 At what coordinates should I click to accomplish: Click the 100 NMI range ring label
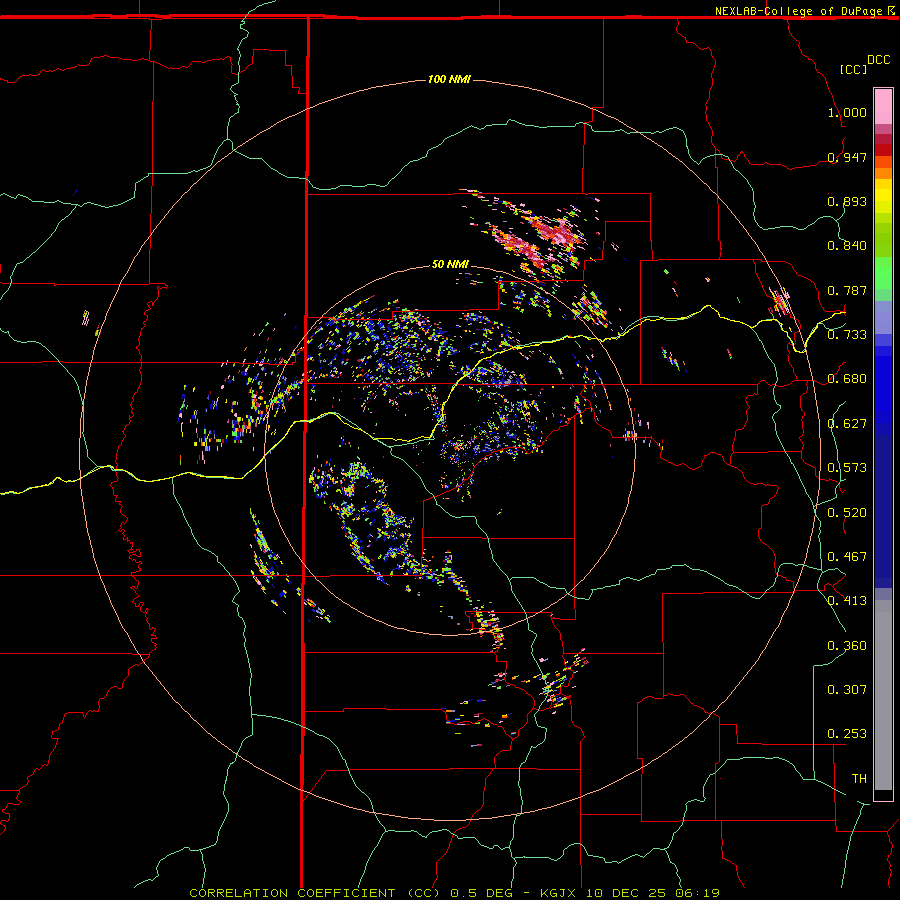449,79
